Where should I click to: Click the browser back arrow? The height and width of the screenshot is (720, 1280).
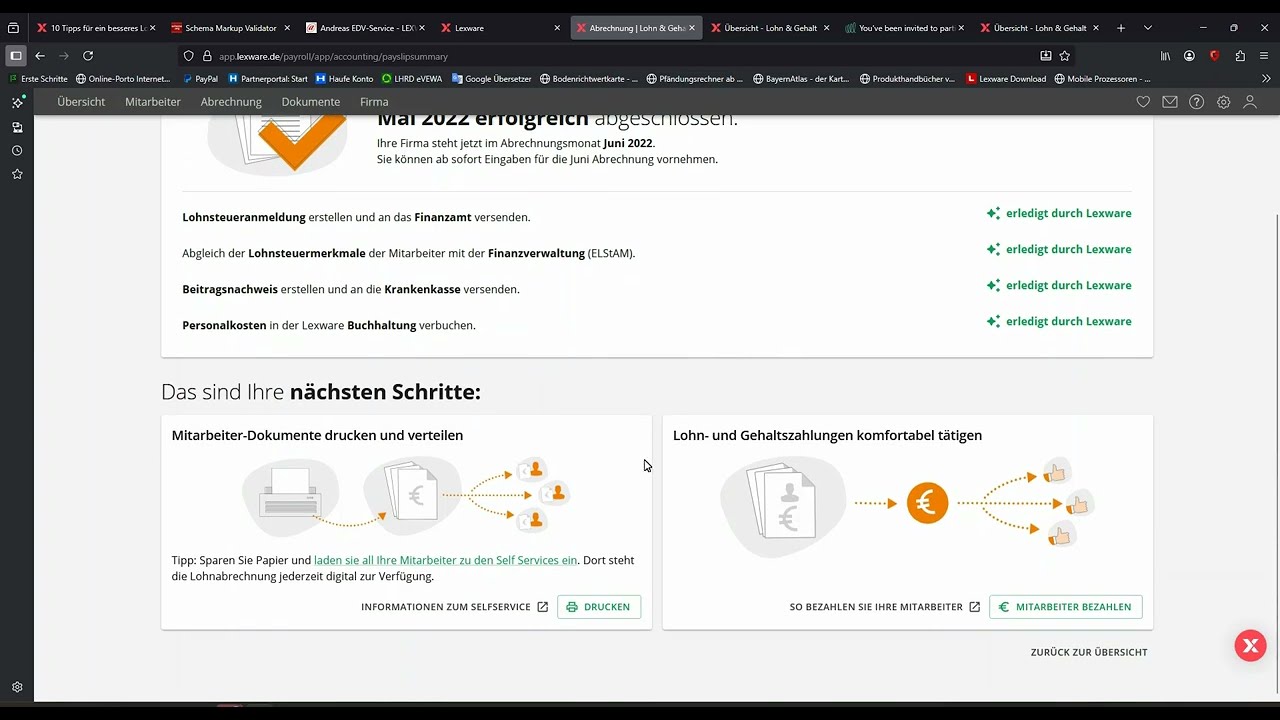(x=40, y=56)
